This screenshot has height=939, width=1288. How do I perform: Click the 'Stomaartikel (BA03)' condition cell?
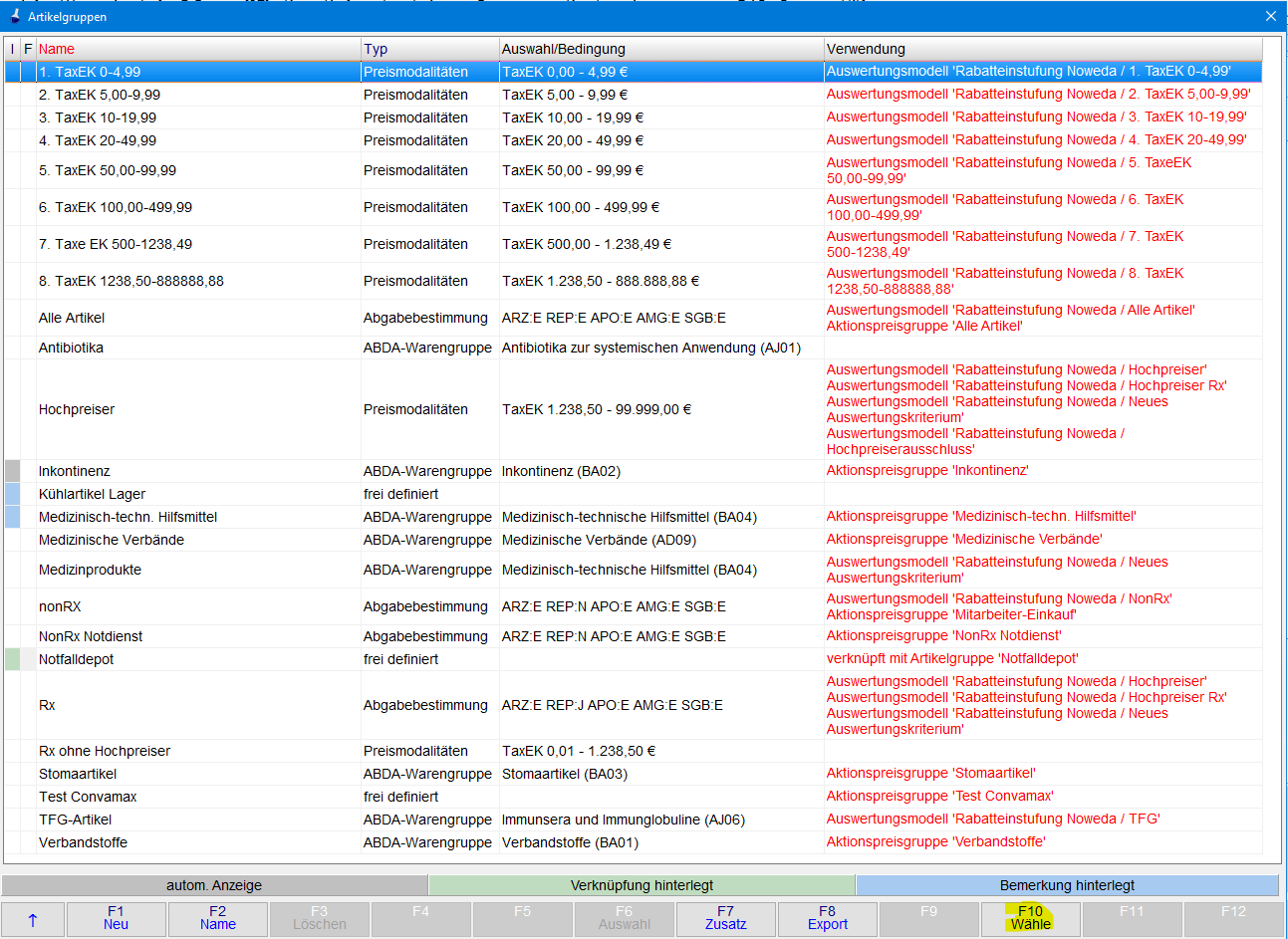pos(661,774)
